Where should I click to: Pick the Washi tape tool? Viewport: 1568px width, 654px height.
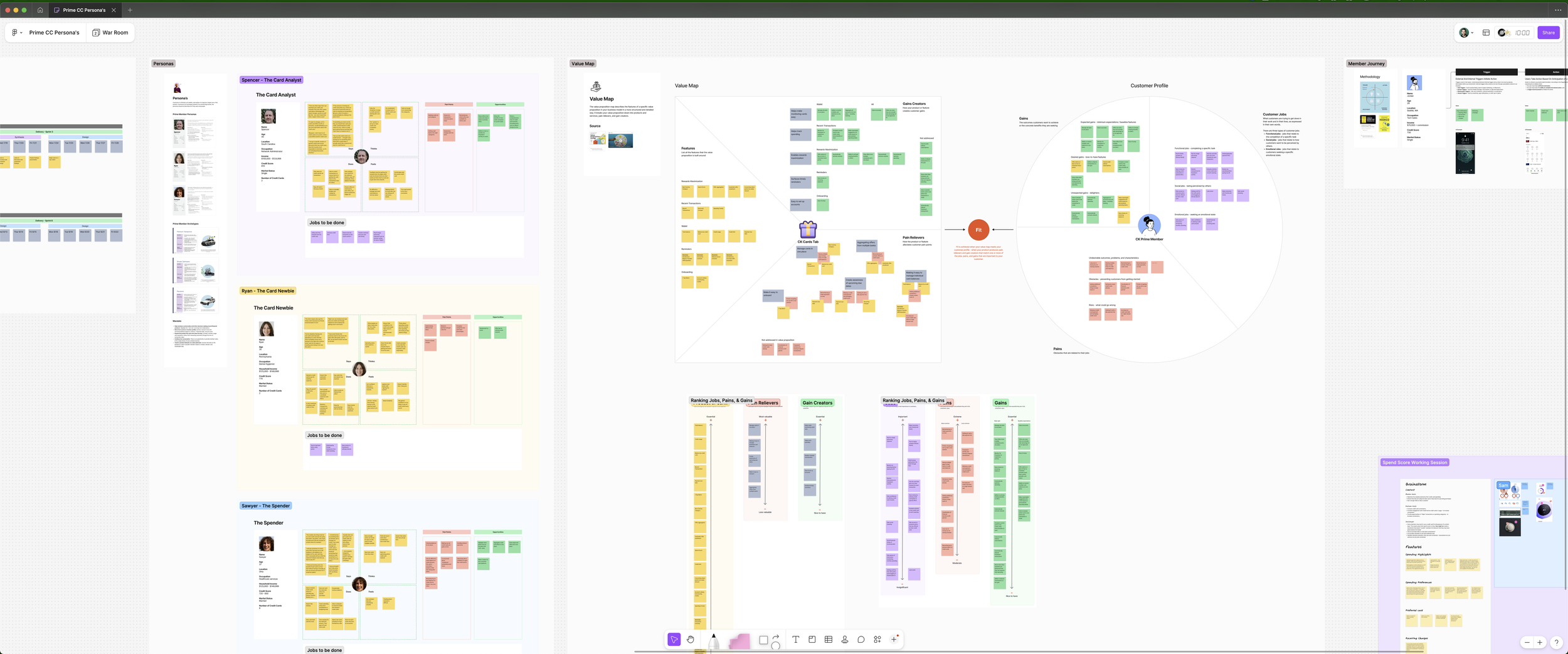pos(741,640)
